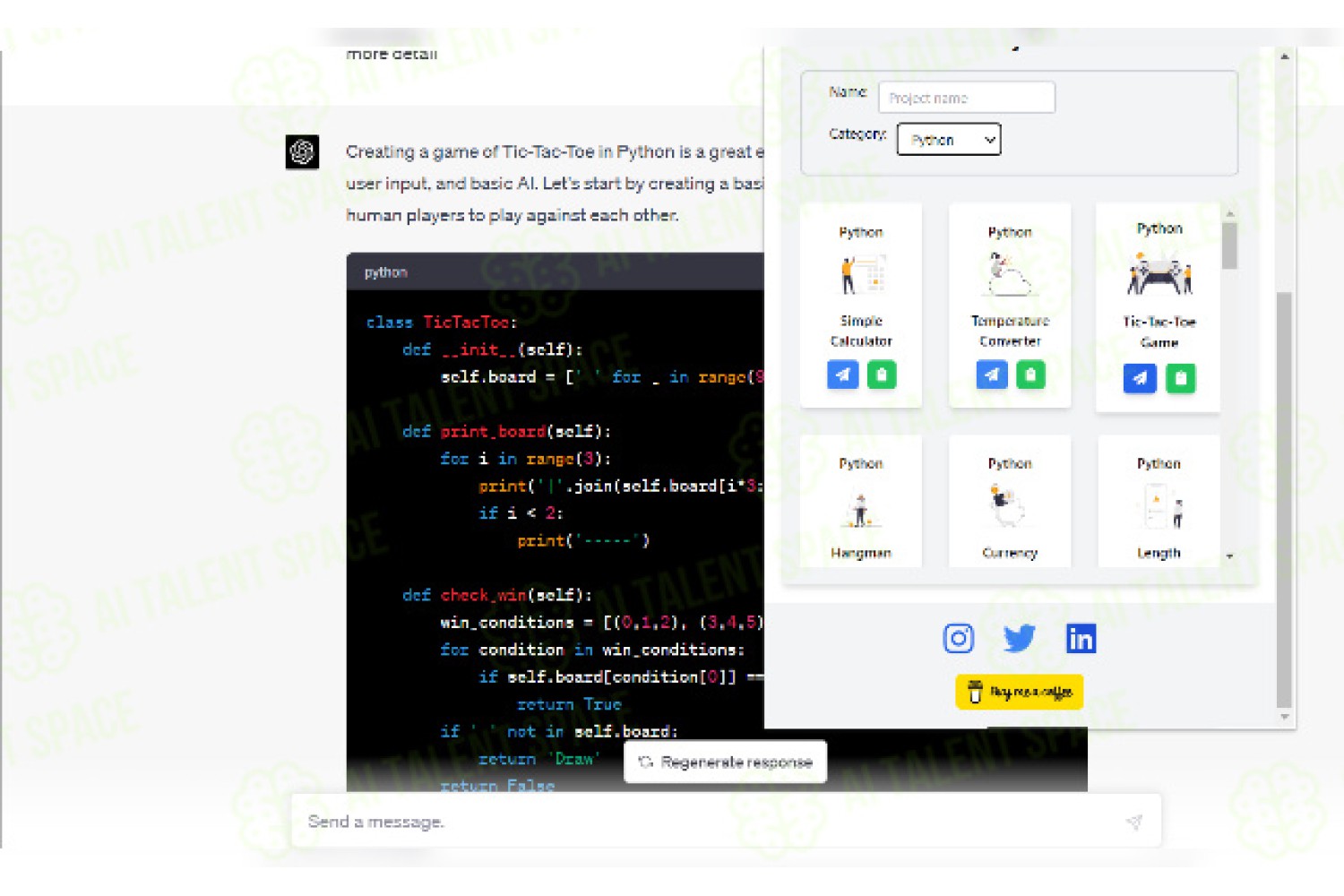The image size is (1344, 896).
Task: Click the python code block header label
Action: (x=385, y=272)
